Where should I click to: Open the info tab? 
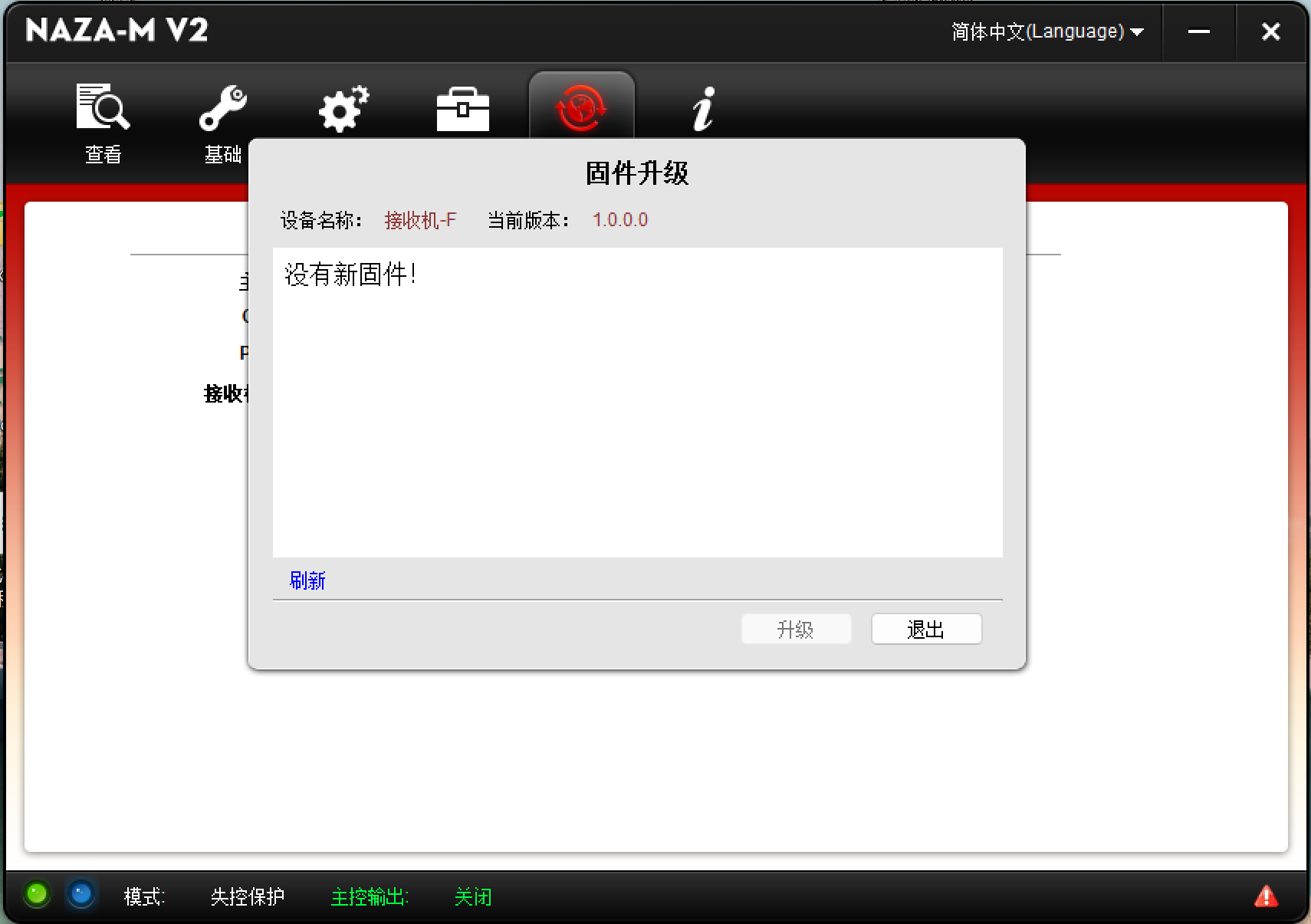tap(703, 109)
